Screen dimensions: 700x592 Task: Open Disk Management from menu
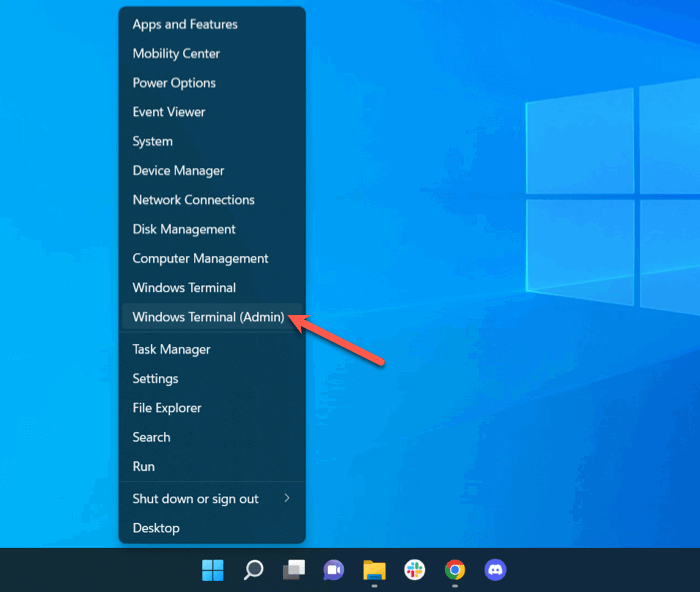tap(212, 229)
